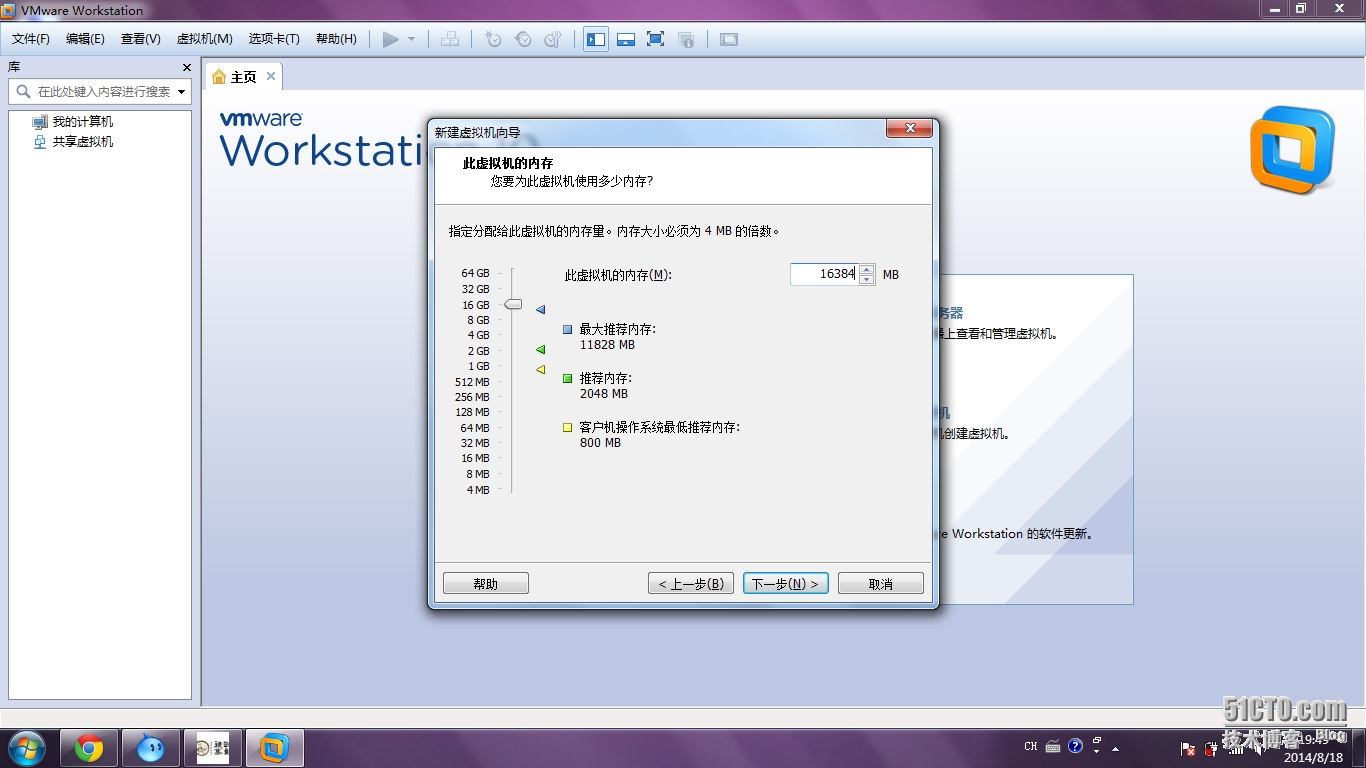
Task: Click the blue help icon in system tray
Action: [x=1075, y=746]
